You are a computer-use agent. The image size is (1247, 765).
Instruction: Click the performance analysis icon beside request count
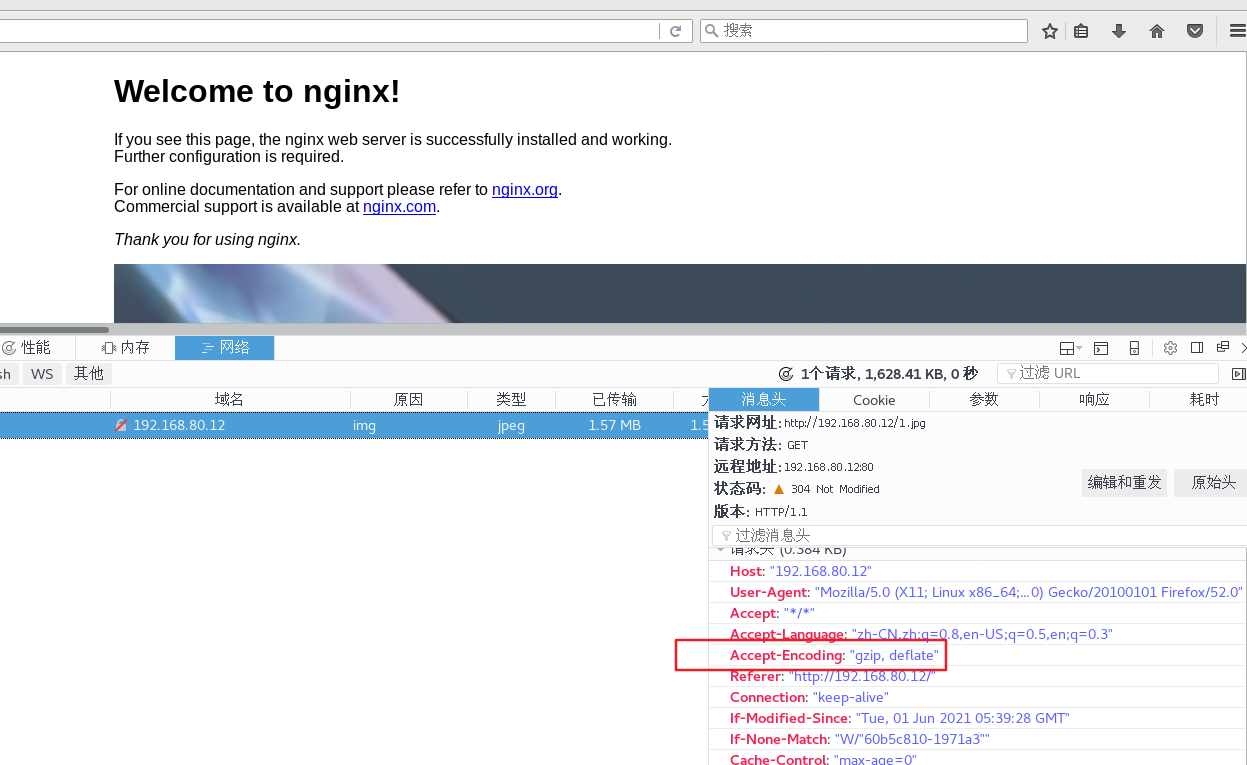(786, 374)
